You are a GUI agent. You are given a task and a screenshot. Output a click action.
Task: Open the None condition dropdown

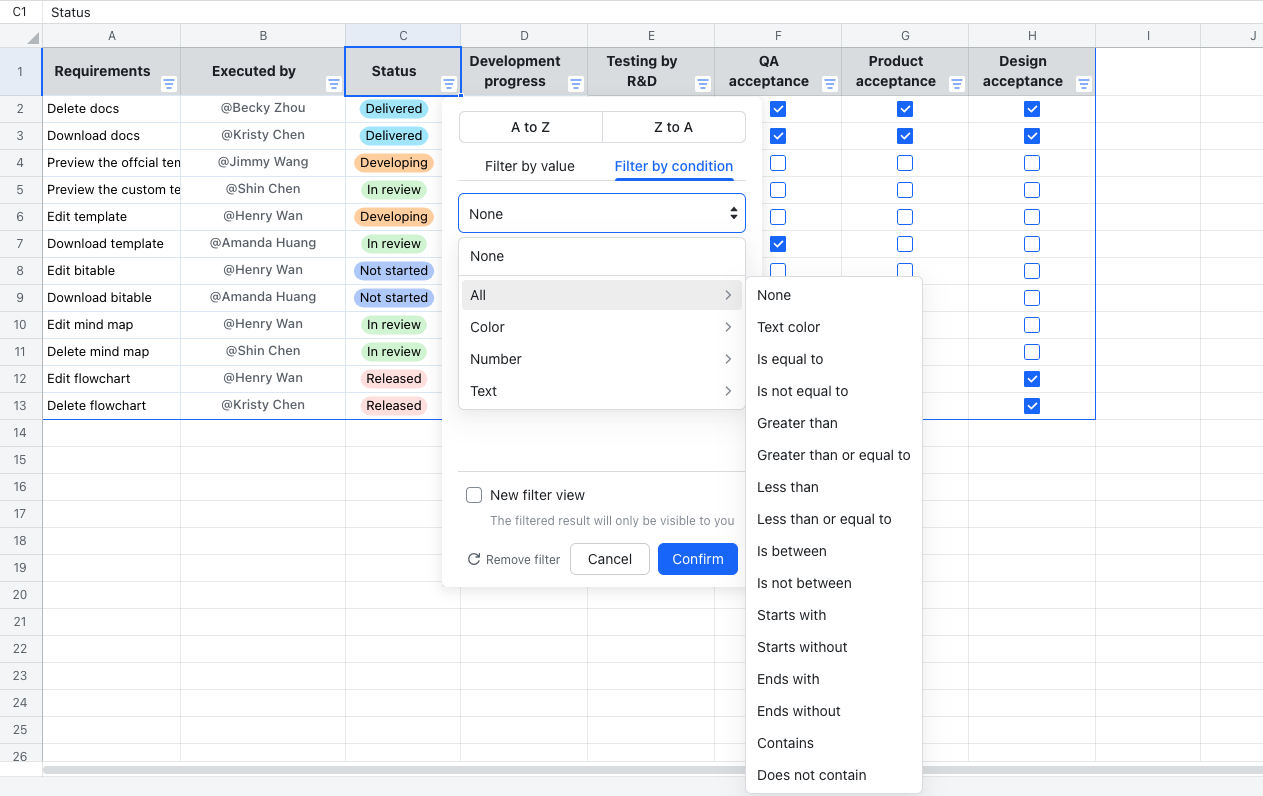(x=601, y=213)
